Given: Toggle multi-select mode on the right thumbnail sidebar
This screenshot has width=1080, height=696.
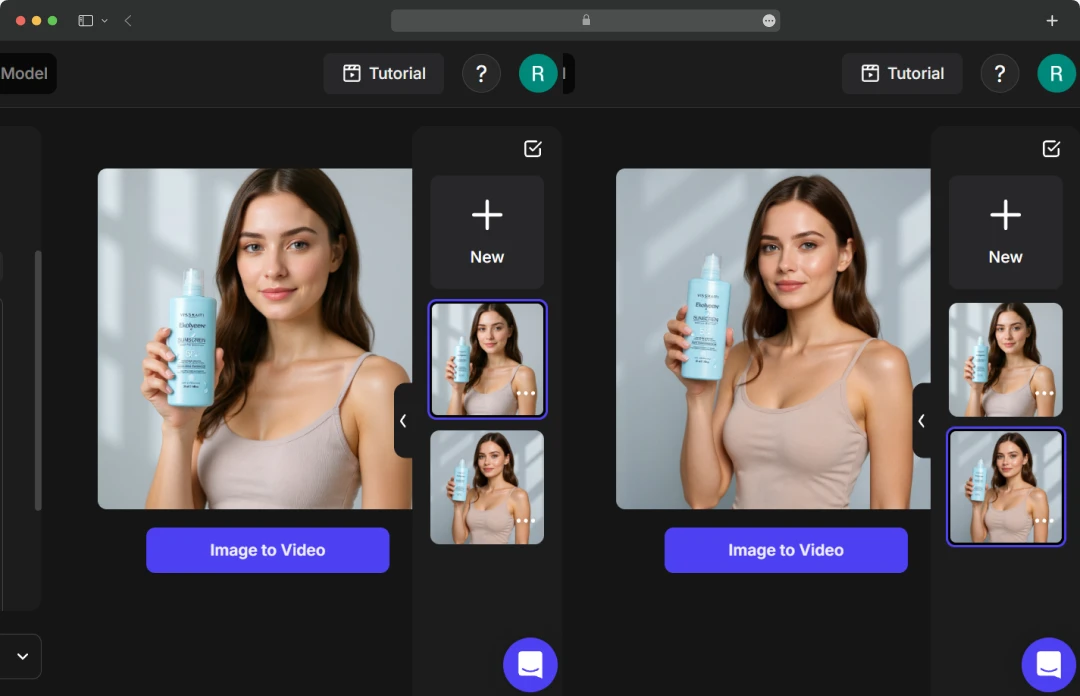Looking at the screenshot, I should click(1051, 148).
